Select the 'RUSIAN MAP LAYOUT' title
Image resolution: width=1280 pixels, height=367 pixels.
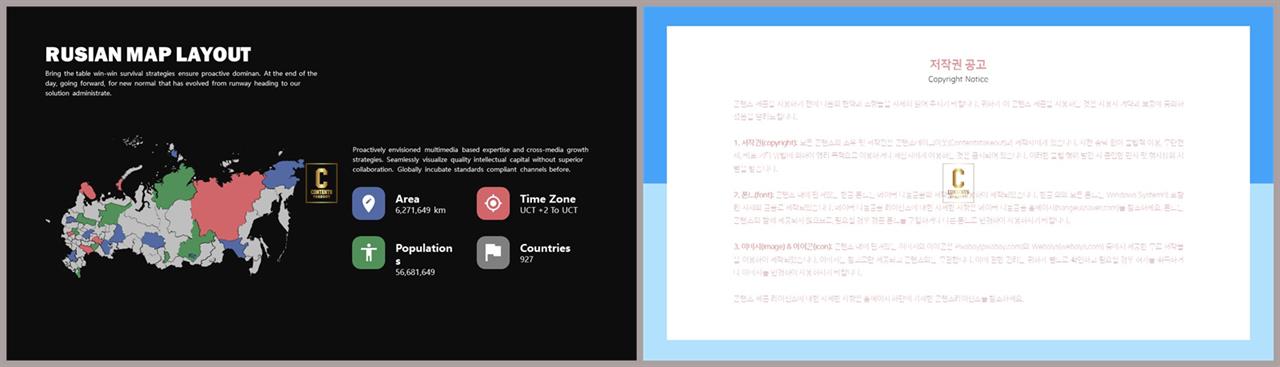point(148,55)
